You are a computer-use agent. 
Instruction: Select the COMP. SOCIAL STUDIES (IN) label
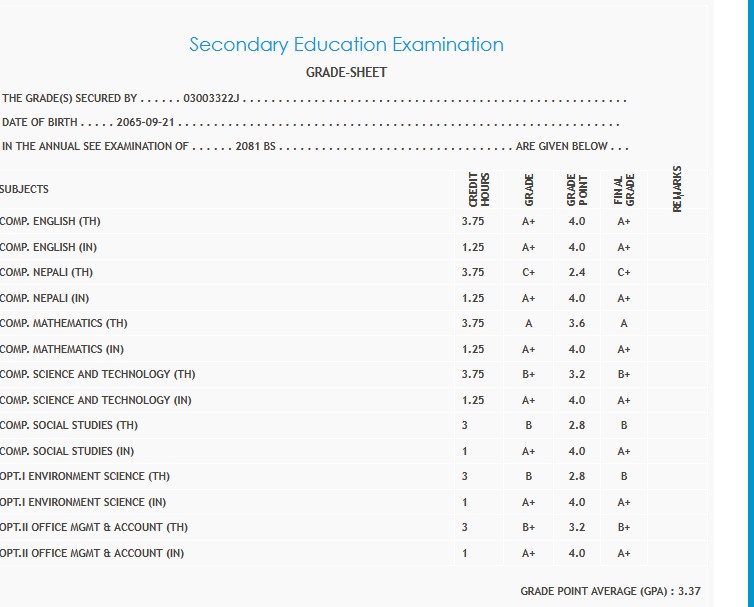[x=67, y=451]
